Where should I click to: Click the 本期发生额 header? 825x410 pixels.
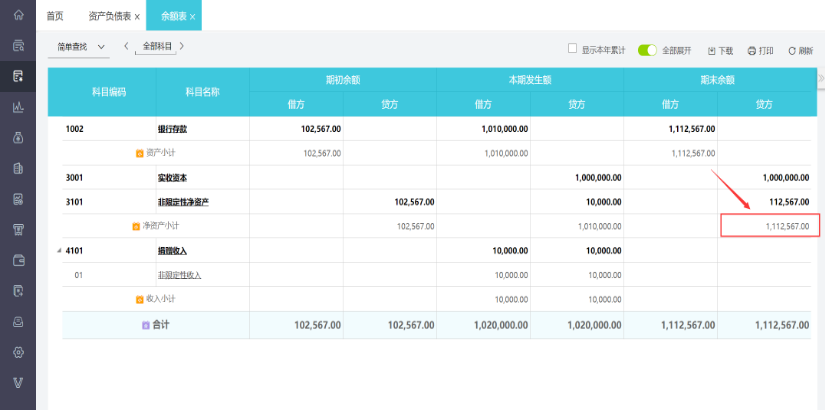click(x=530, y=80)
